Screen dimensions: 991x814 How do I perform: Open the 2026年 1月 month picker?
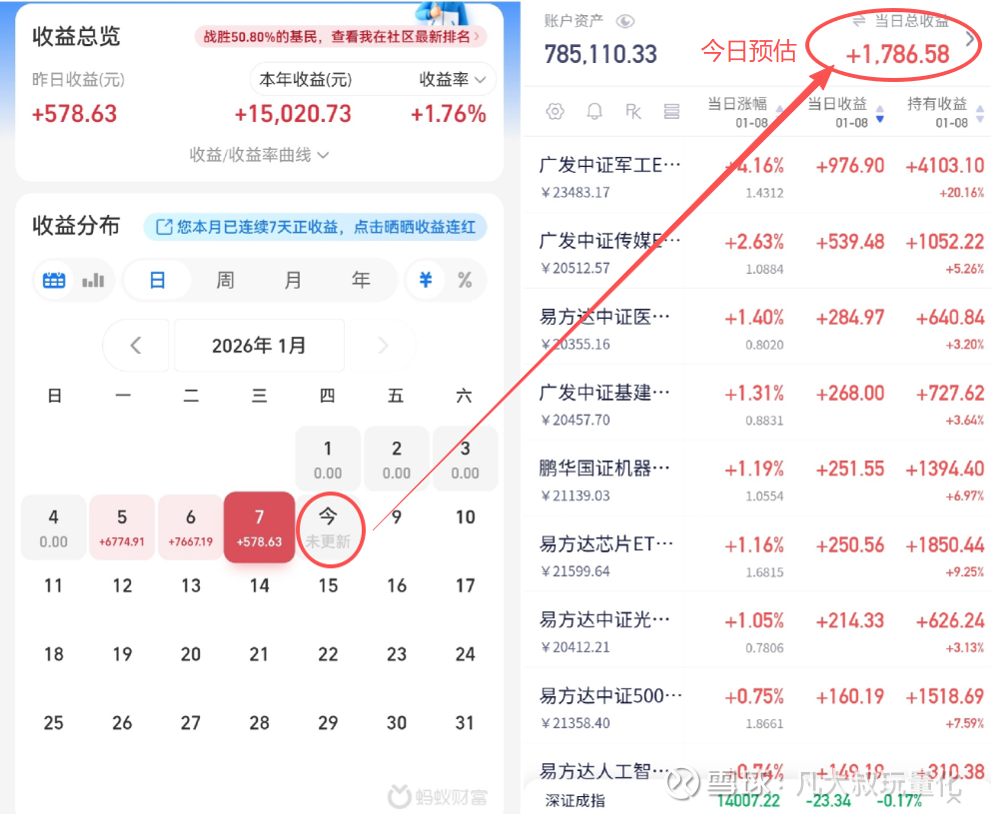(259, 345)
